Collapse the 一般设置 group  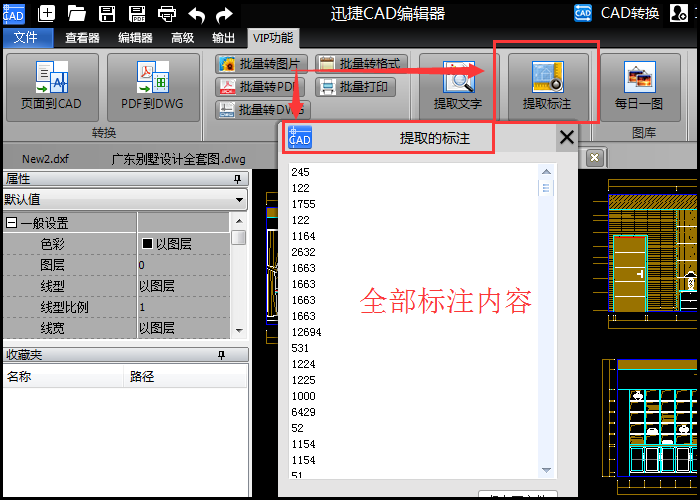tap(12, 223)
